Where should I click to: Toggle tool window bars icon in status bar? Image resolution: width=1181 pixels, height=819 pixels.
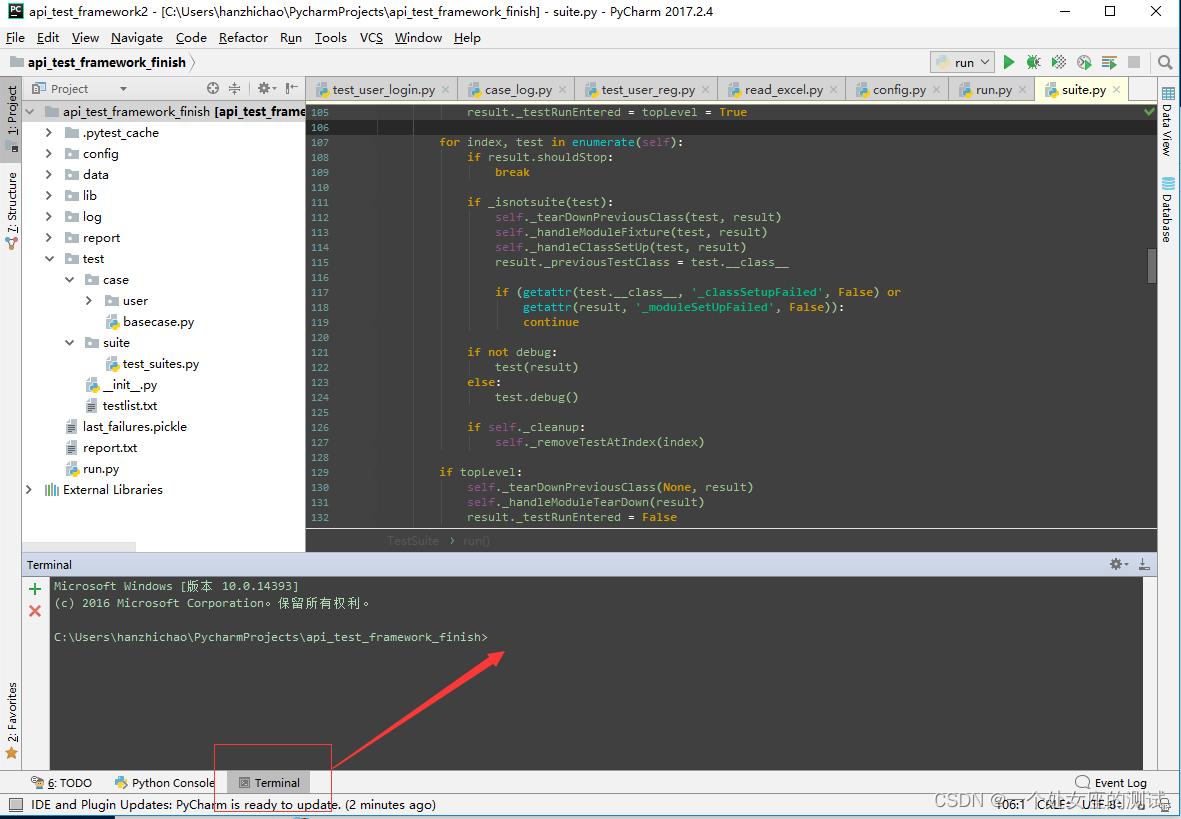click(16, 805)
